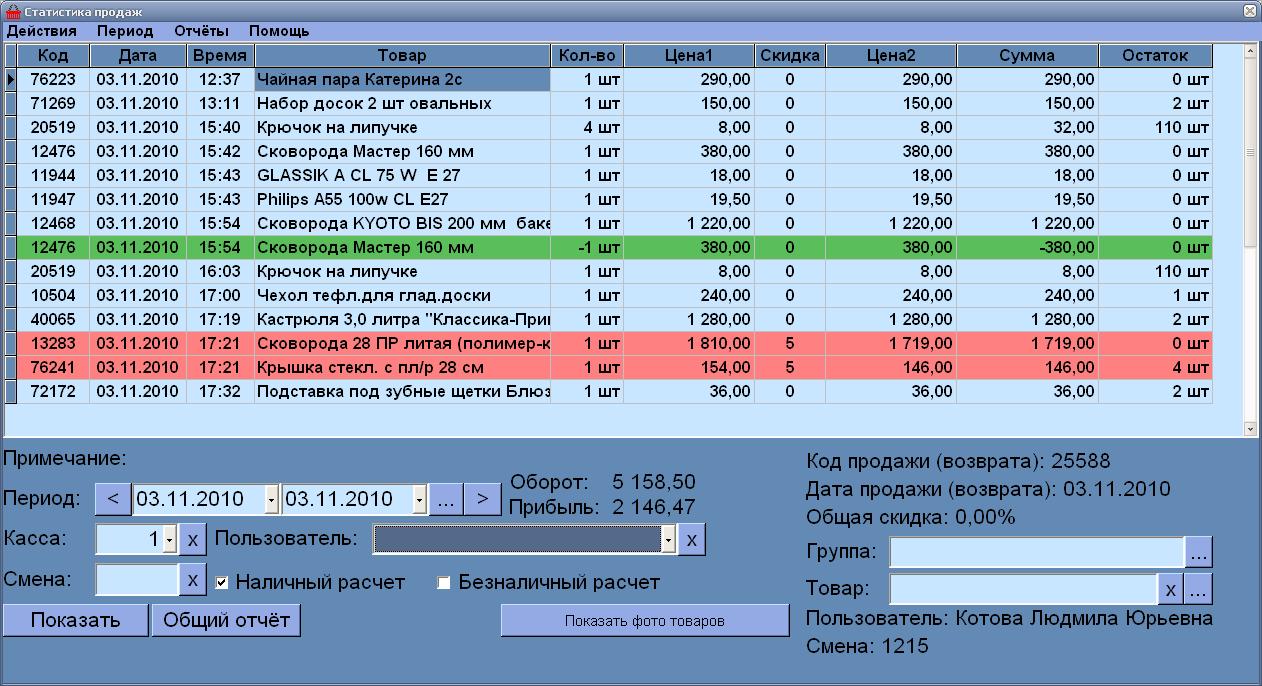Open the Отчёты menu
Screen dimensions: 1262x686
(x=201, y=31)
